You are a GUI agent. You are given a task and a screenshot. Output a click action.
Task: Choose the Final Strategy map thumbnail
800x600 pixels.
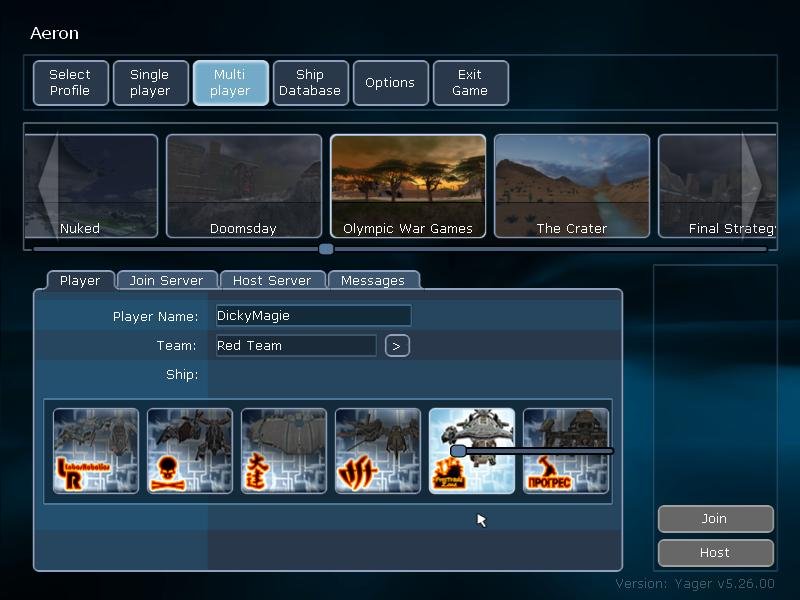click(x=717, y=186)
